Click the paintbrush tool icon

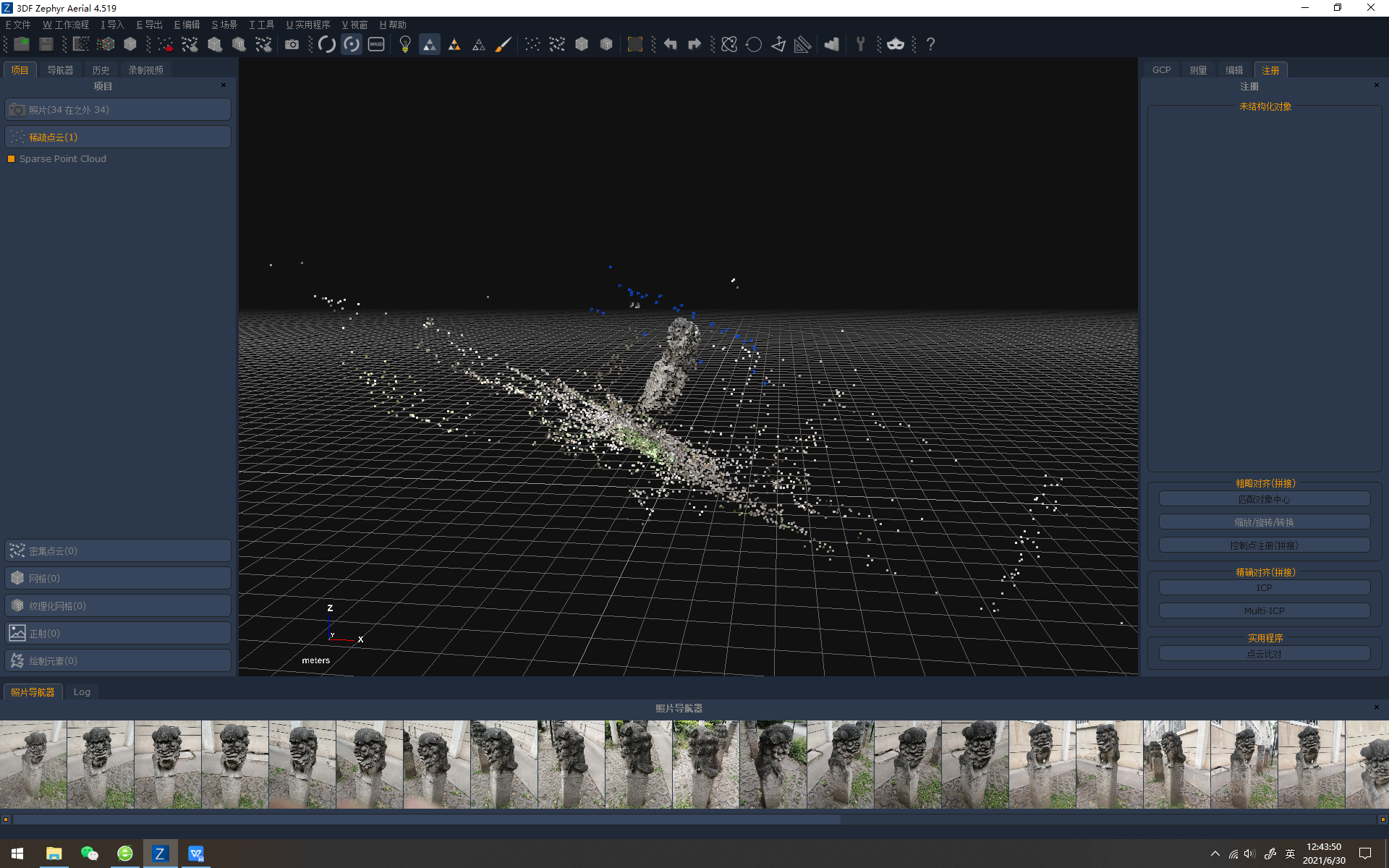pyautogui.click(x=503, y=45)
